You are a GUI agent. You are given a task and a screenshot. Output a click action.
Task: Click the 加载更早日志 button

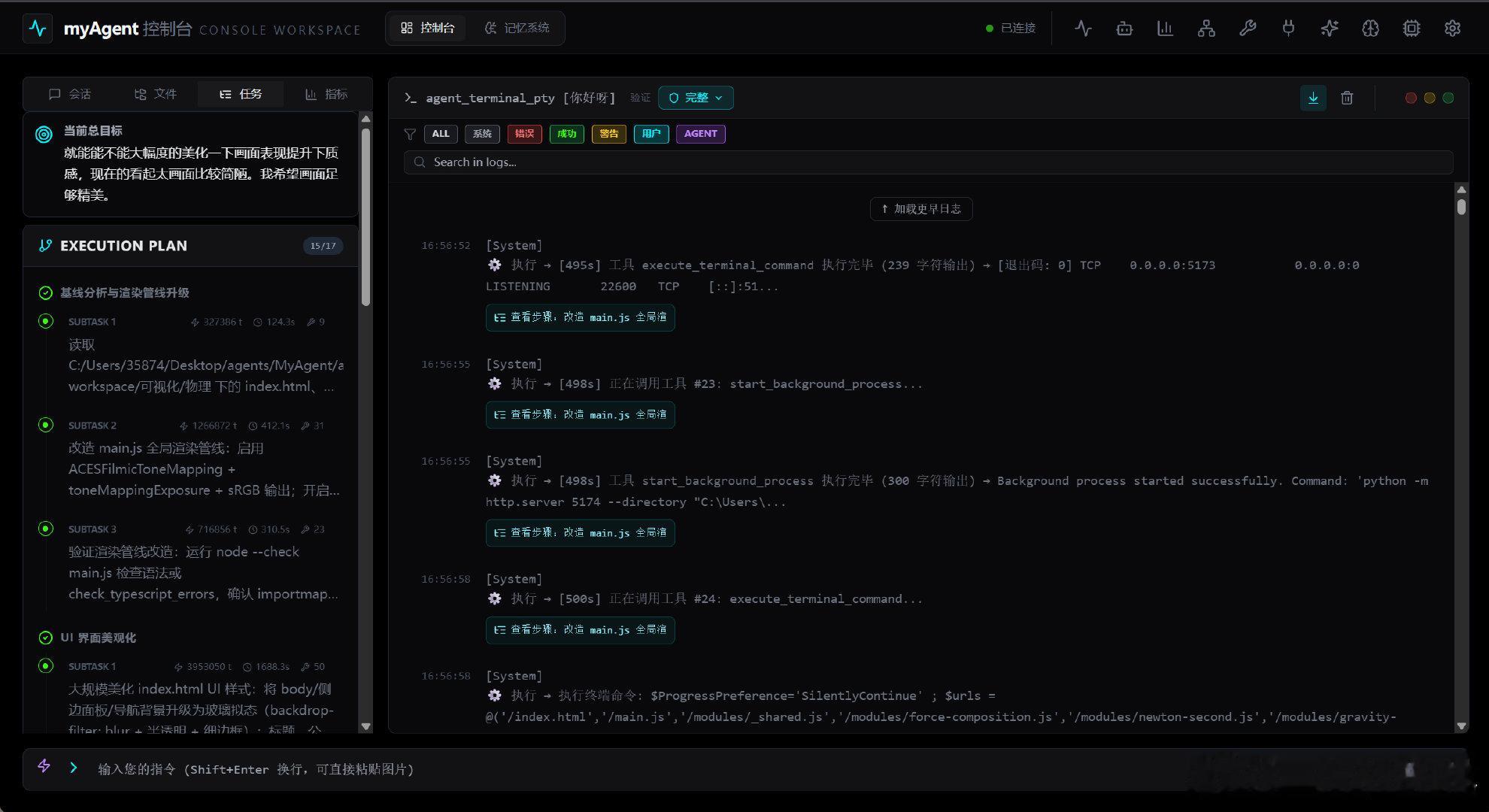point(920,209)
